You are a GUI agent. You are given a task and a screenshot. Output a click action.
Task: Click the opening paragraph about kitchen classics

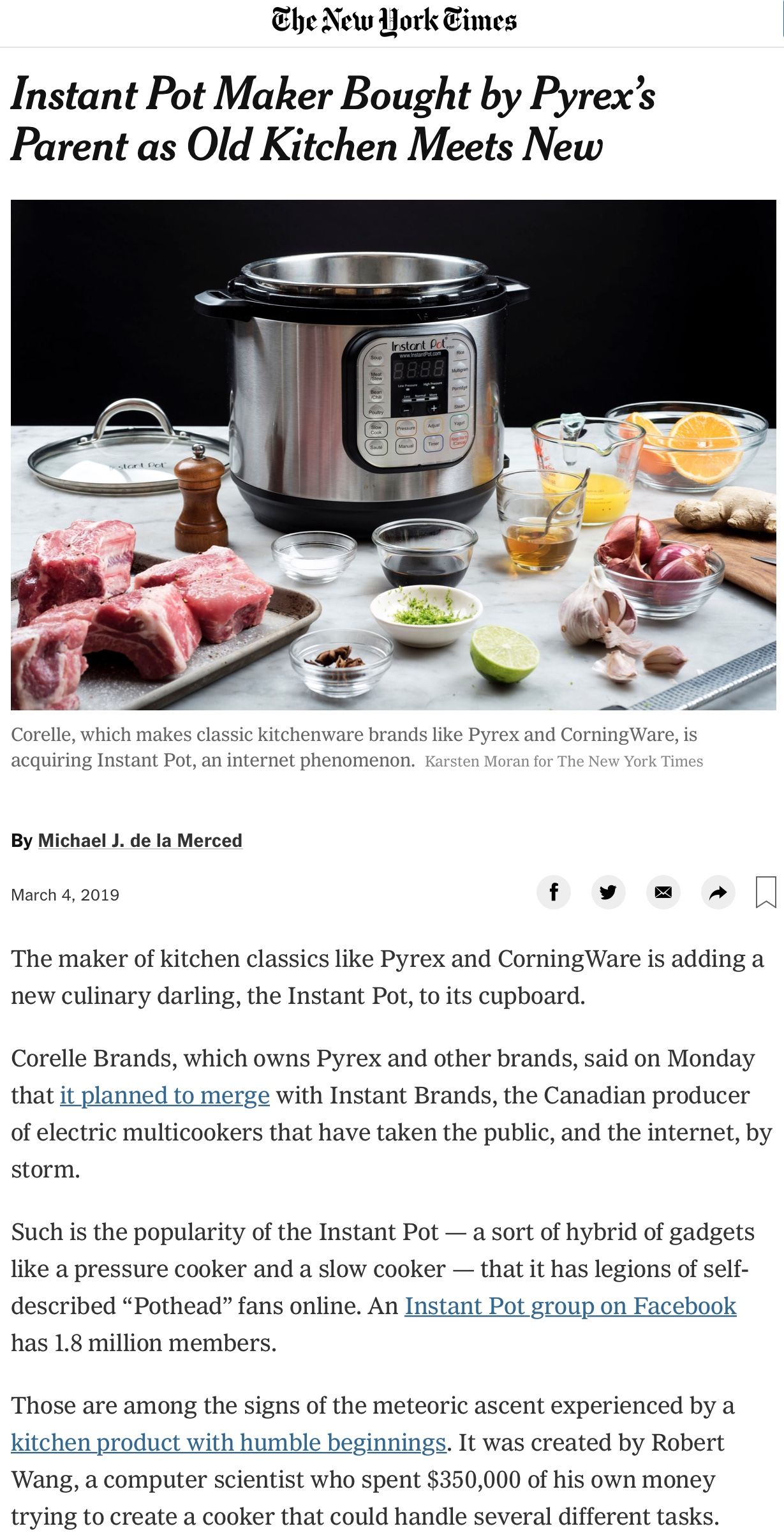387,977
